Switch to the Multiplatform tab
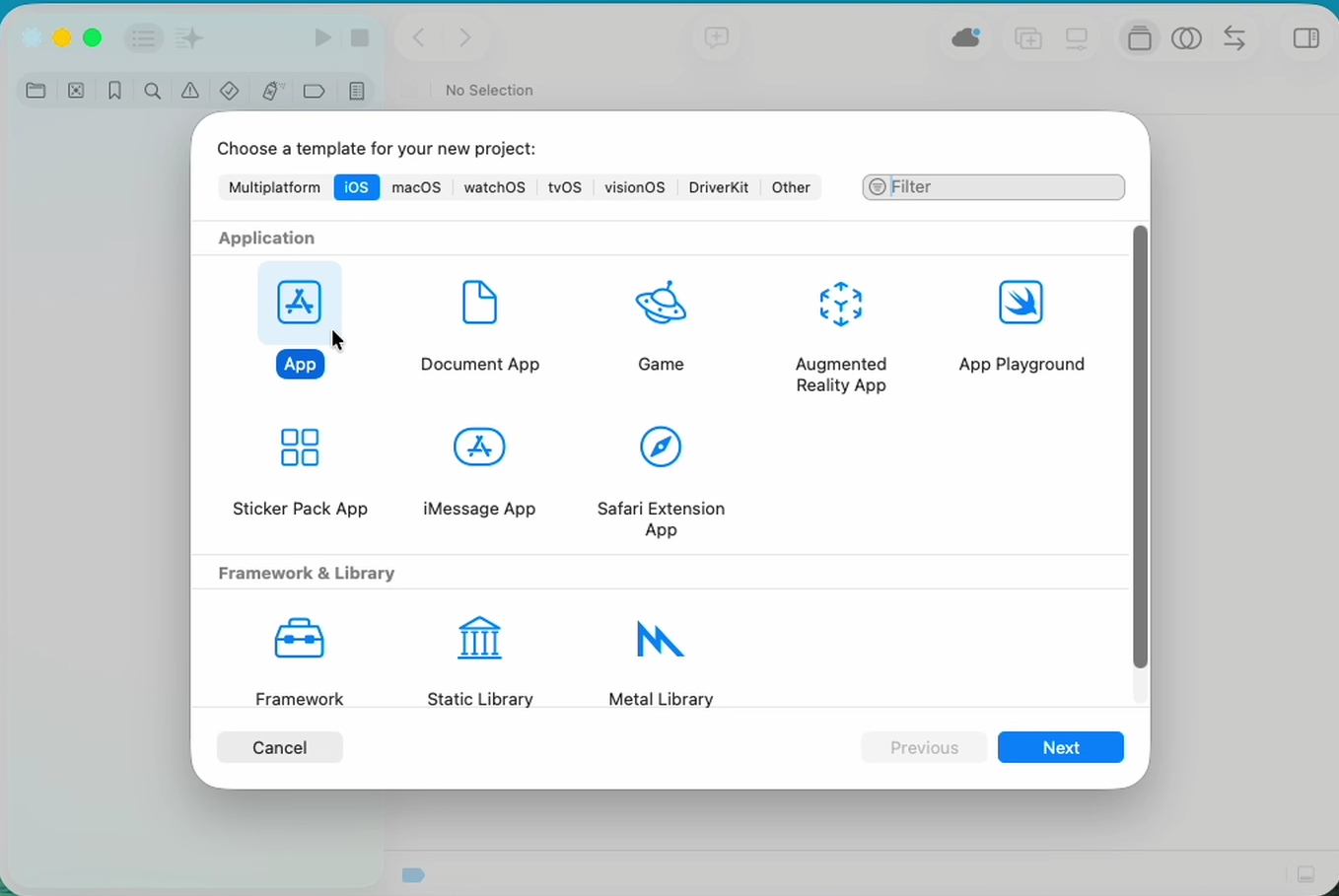The image size is (1339, 896). (x=274, y=187)
